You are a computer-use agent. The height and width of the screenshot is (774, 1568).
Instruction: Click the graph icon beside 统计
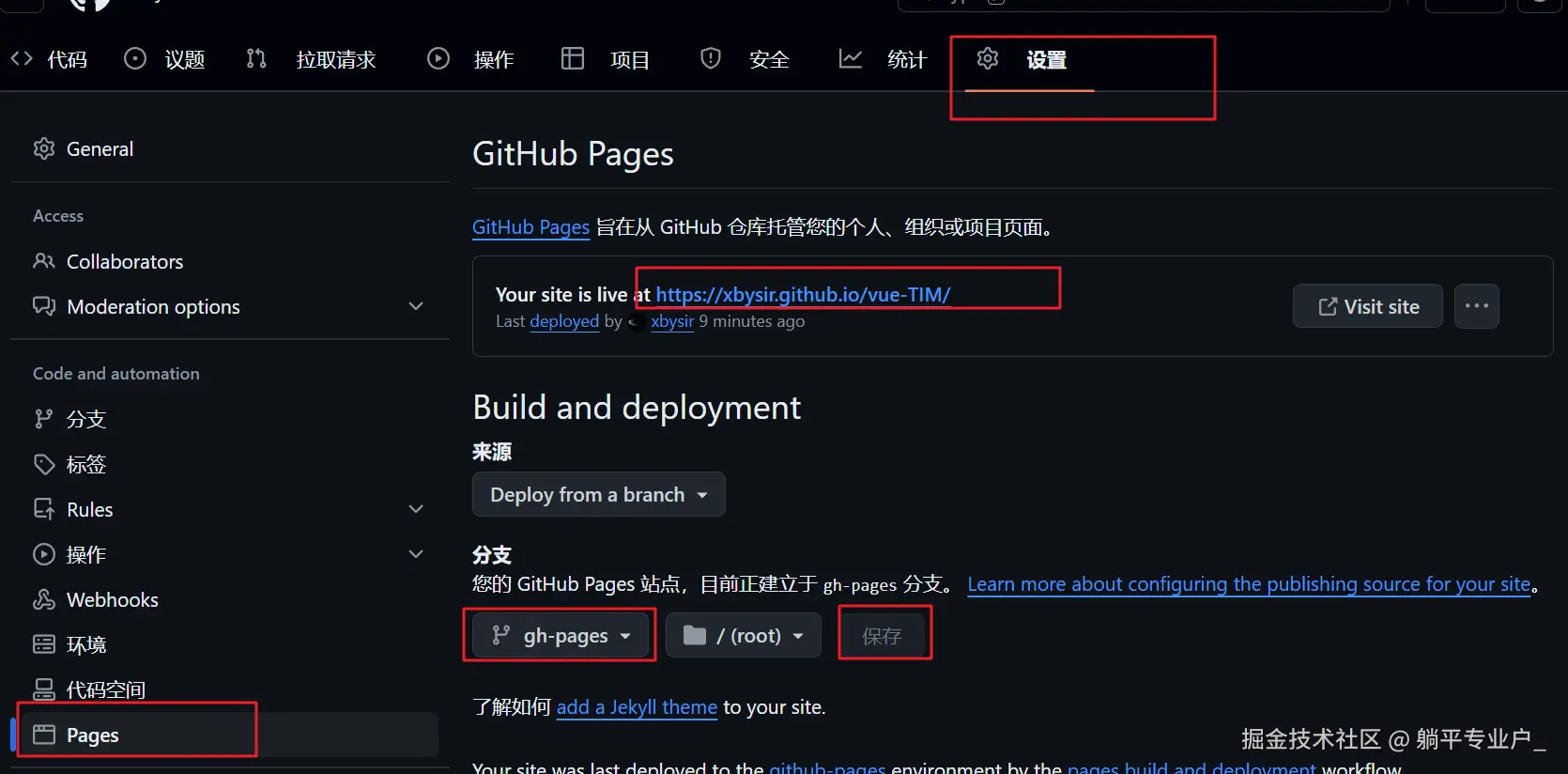point(851,59)
